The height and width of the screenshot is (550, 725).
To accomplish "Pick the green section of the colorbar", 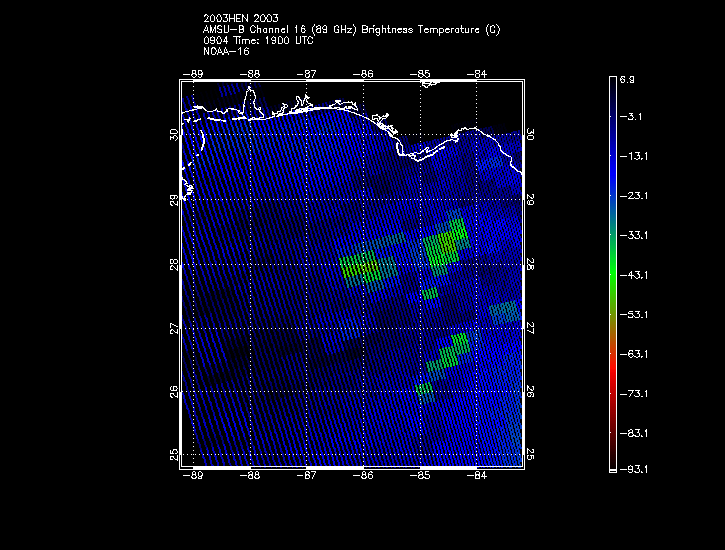I will (611, 275).
